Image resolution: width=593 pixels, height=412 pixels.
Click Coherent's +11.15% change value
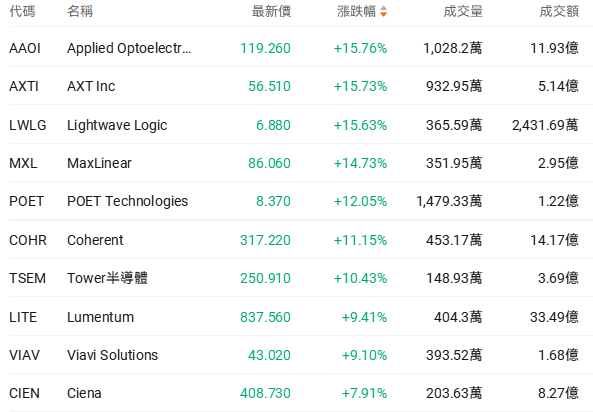click(360, 240)
